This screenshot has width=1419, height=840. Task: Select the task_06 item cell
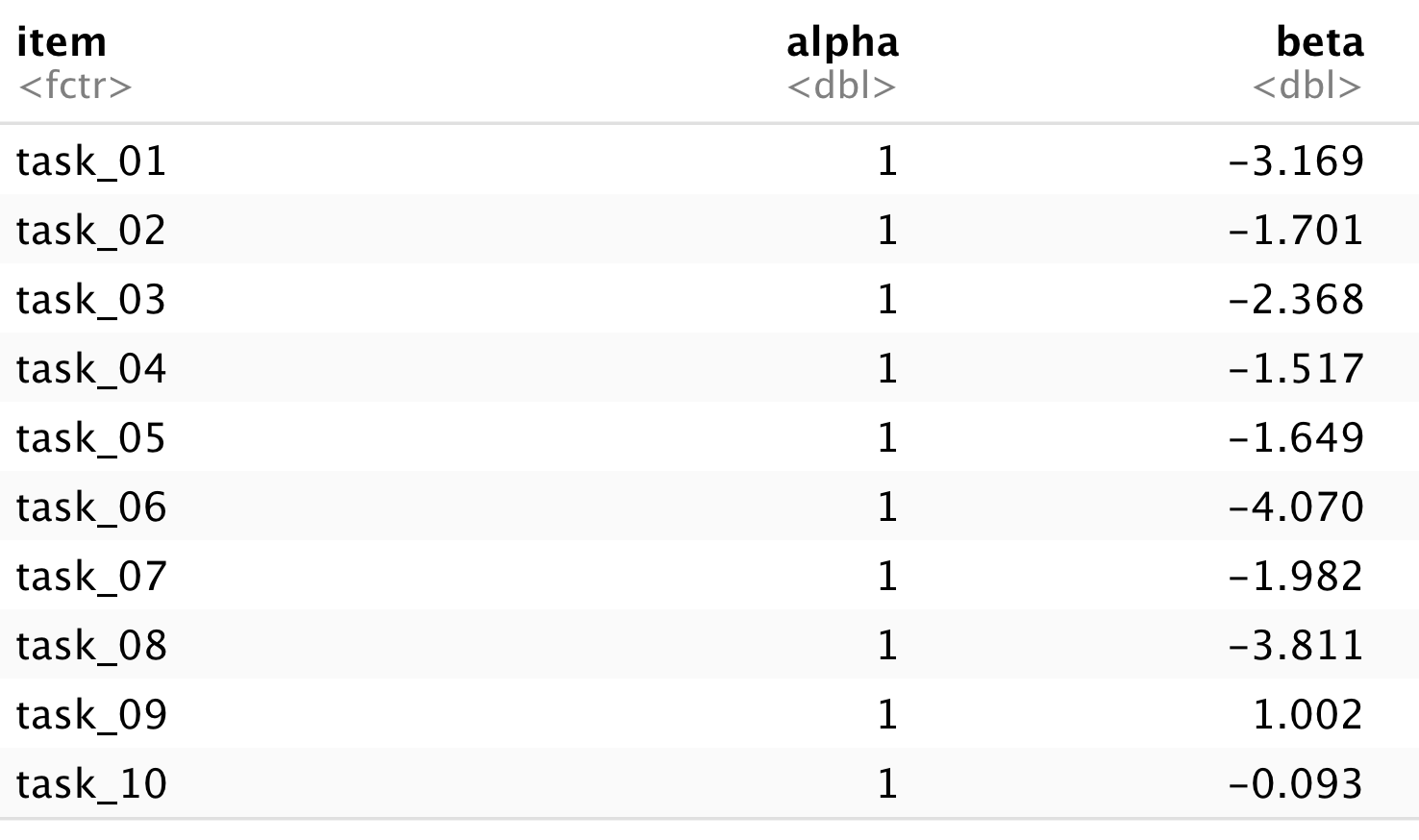pos(91,506)
